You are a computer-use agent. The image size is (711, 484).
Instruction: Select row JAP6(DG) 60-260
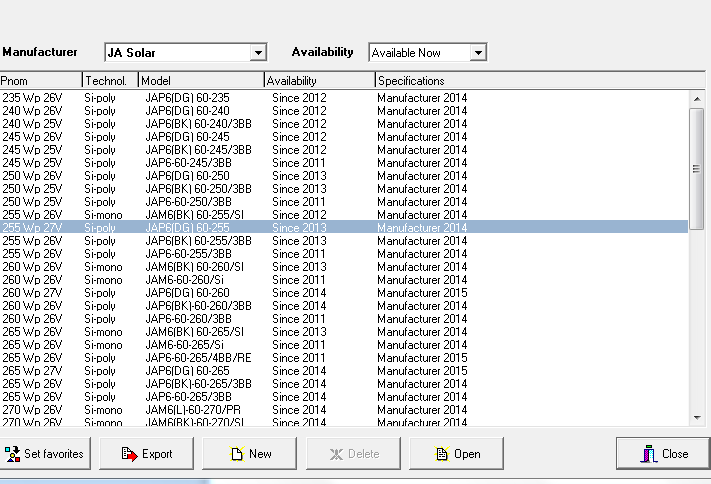click(x=344, y=293)
